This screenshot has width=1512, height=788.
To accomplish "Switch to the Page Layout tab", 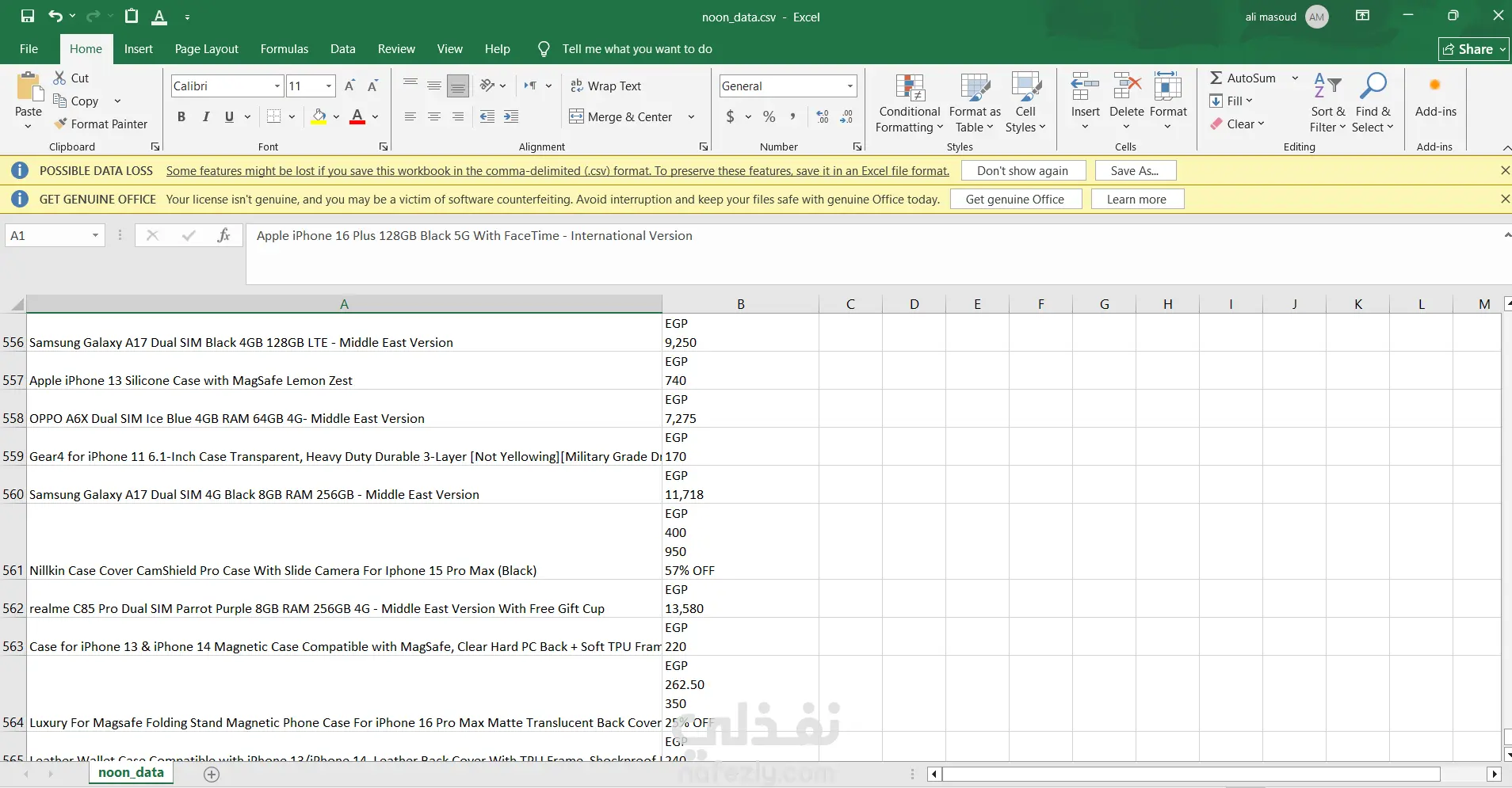I will tap(206, 49).
